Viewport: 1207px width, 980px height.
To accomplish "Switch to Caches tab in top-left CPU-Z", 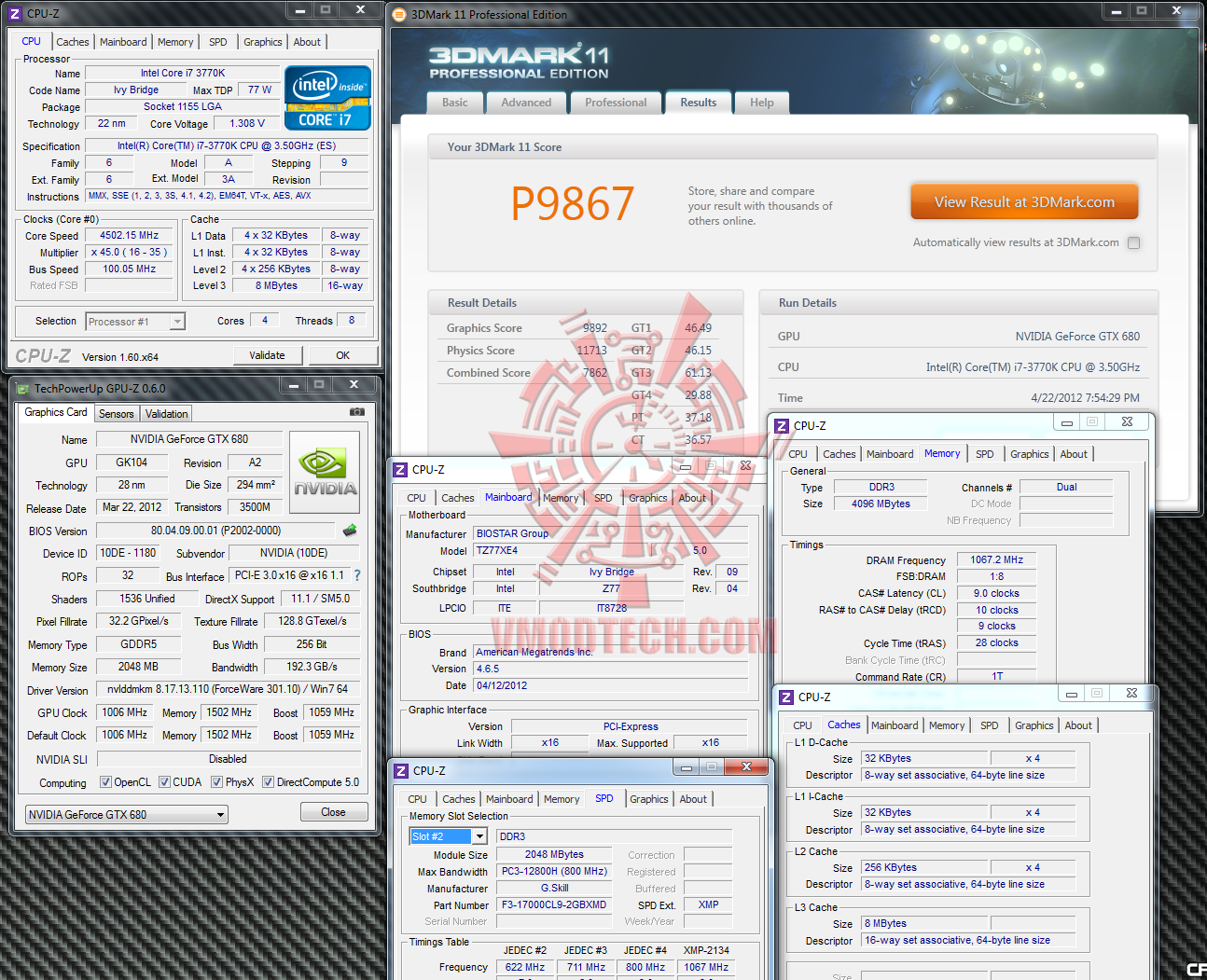I will (x=73, y=42).
